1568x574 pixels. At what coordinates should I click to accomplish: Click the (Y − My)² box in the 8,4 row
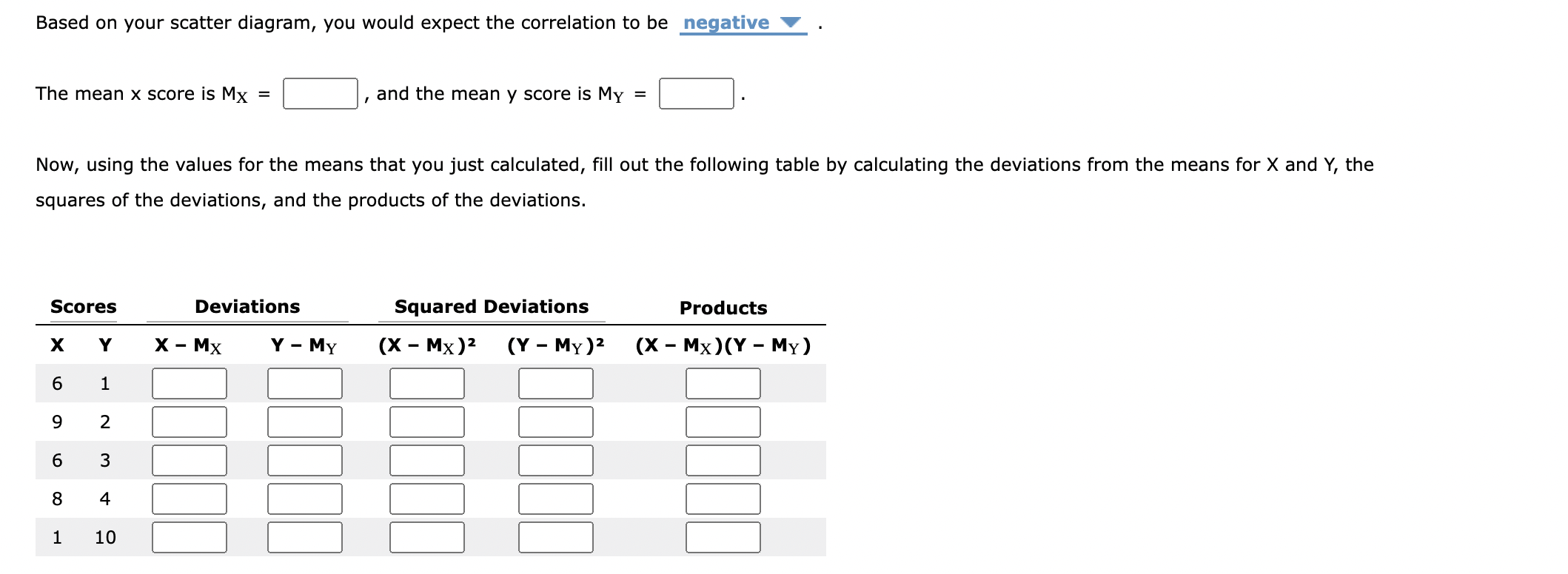[x=557, y=499]
